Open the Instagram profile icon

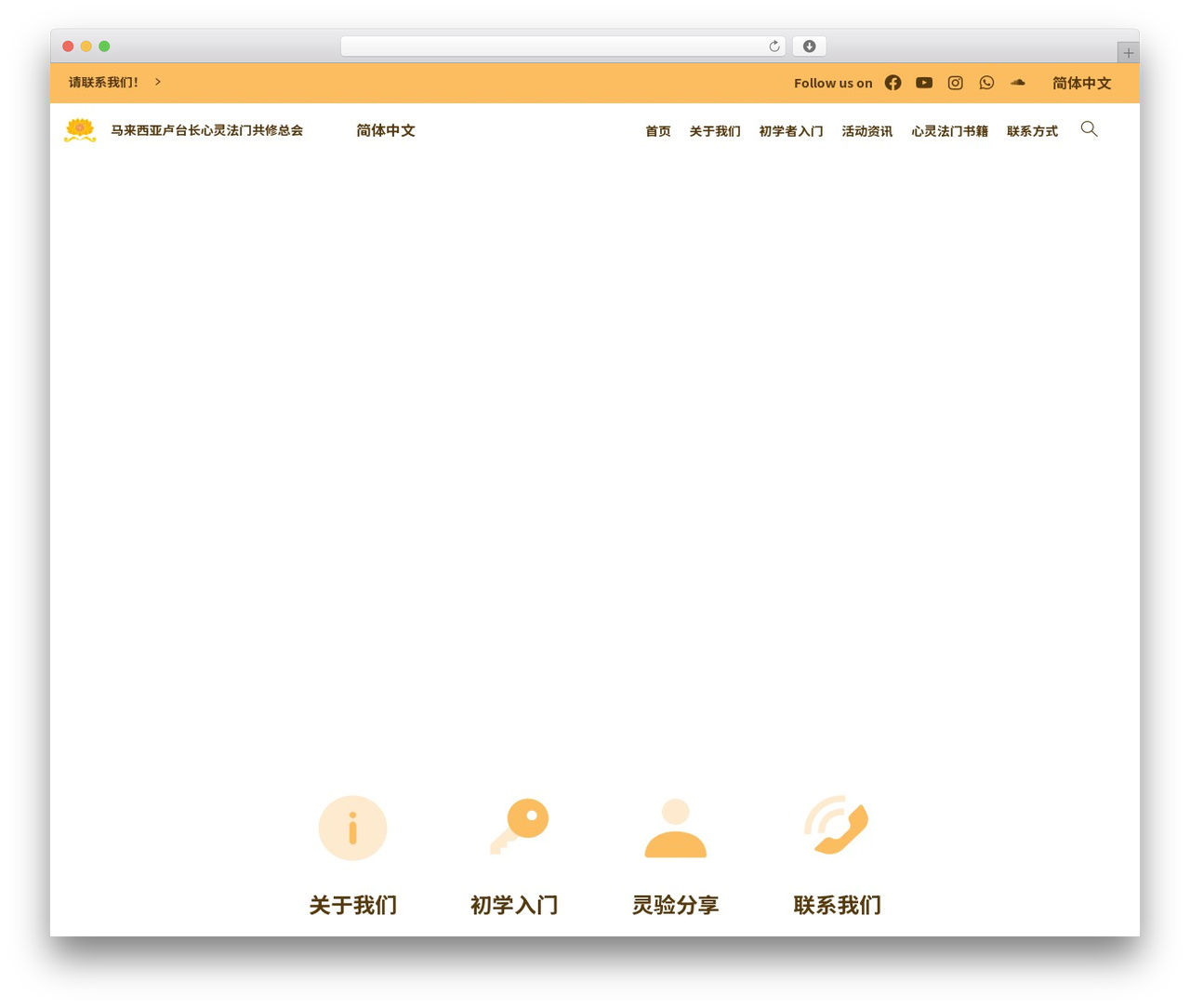[x=955, y=83]
